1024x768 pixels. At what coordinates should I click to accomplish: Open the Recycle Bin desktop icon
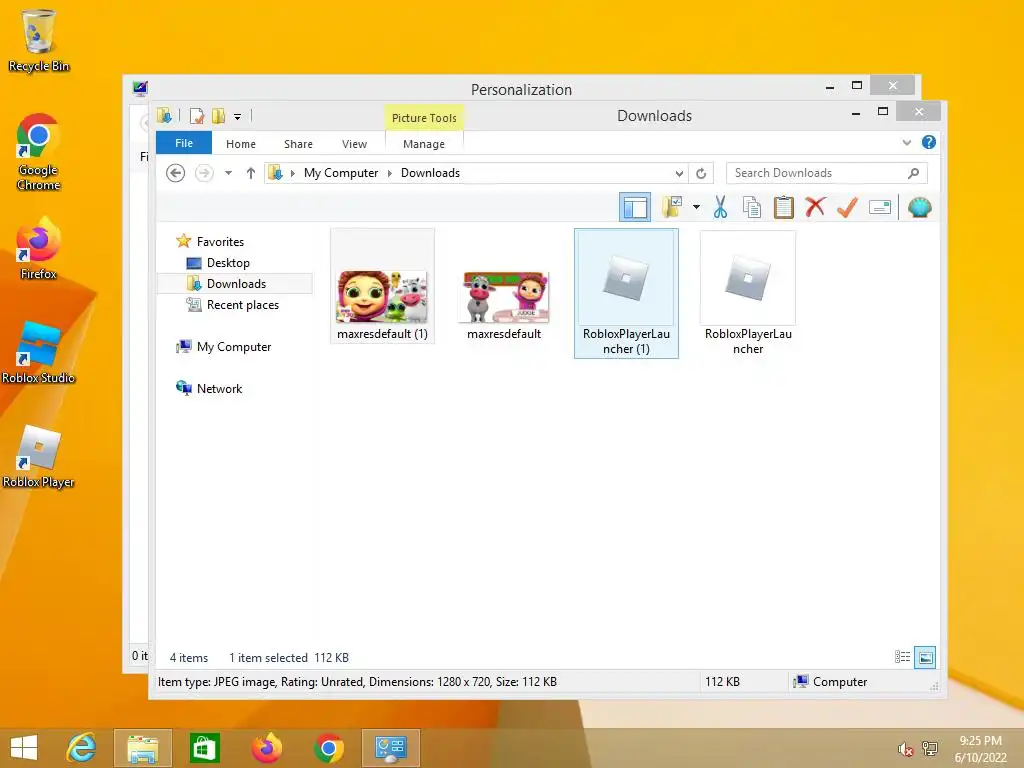click(39, 40)
